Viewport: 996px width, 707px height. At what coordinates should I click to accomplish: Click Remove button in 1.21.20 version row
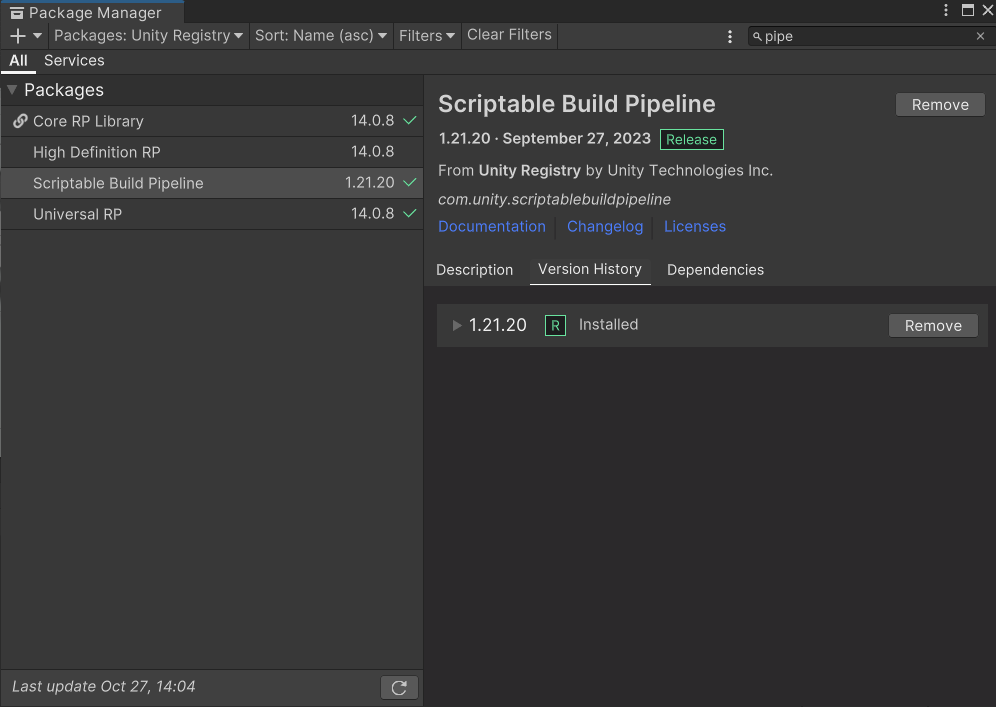[x=933, y=326]
